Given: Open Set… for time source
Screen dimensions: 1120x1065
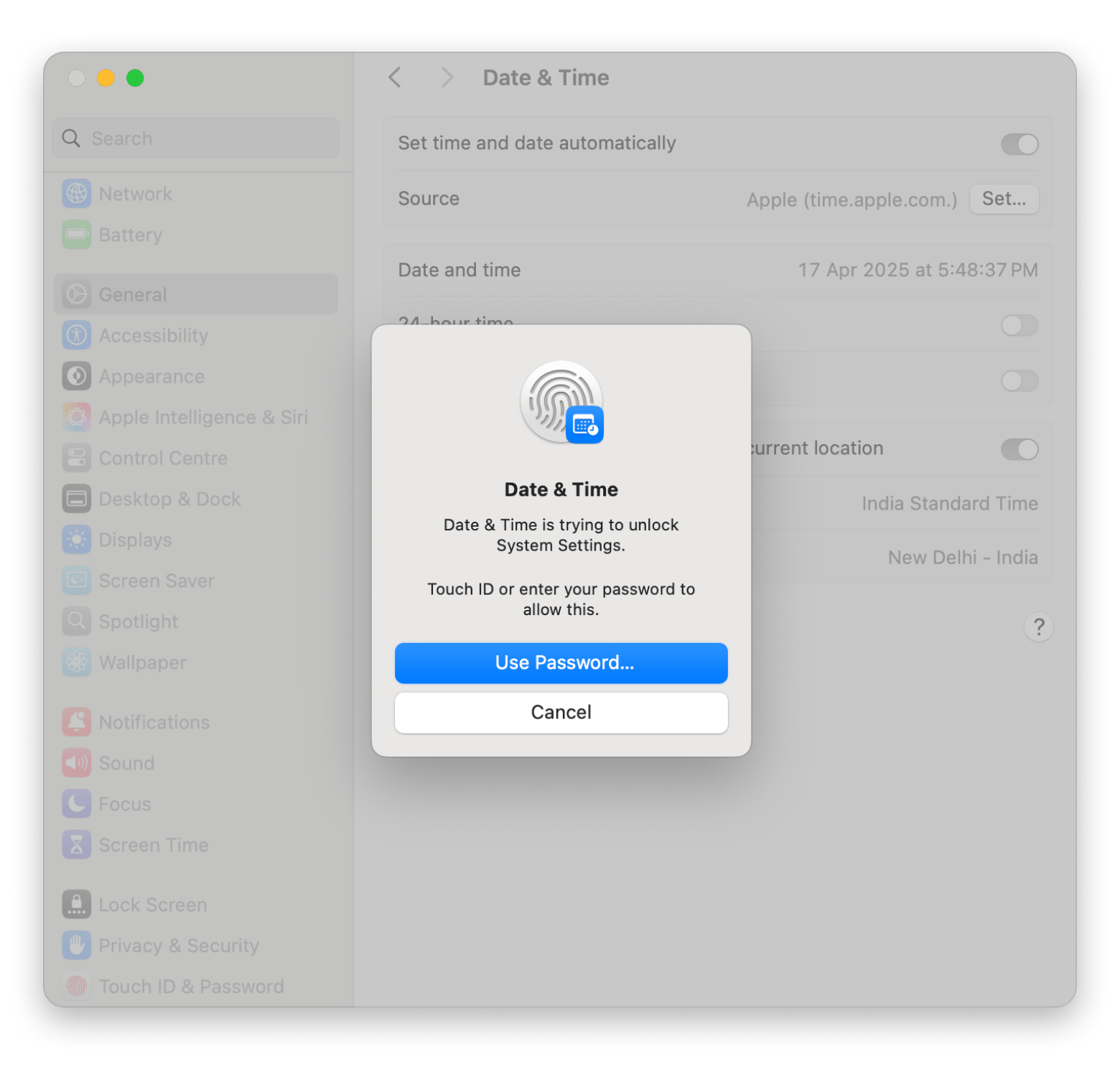Looking at the screenshot, I should pos(1003,199).
